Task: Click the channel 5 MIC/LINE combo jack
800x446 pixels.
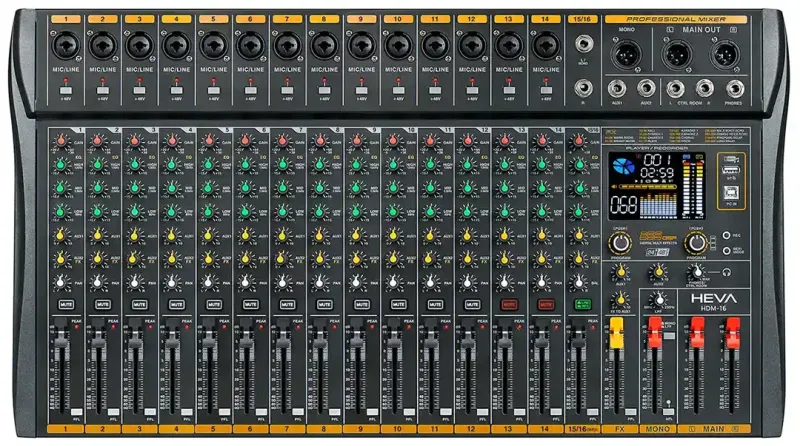Action: (x=213, y=45)
